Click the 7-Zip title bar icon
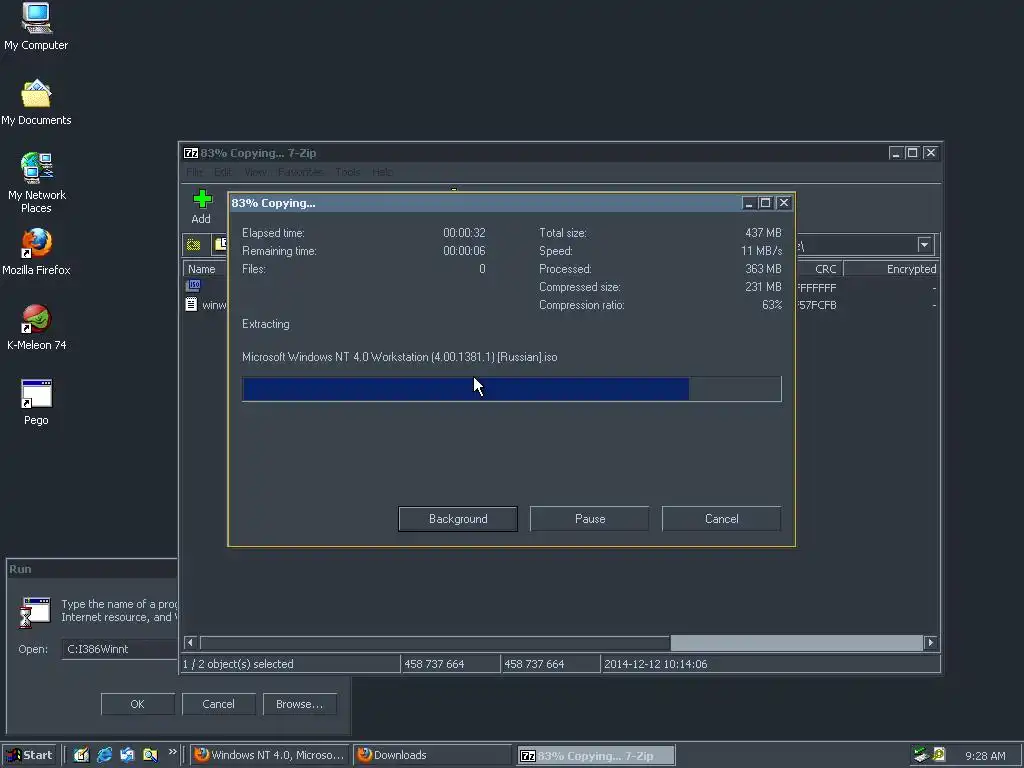Viewport: 1024px width, 768px height. click(191, 153)
